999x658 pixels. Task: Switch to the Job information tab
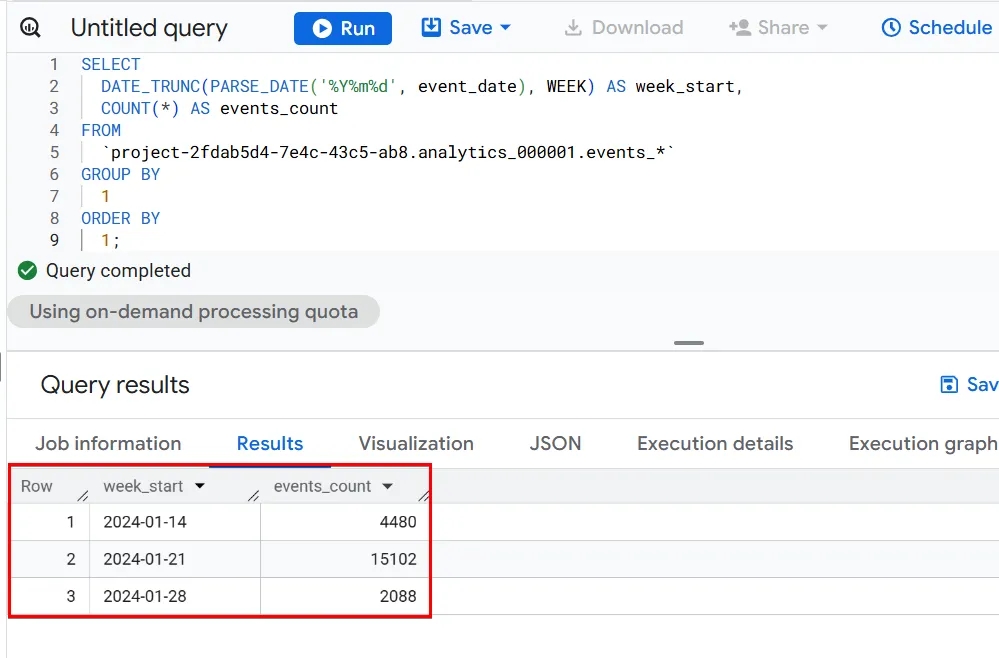point(108,443)
